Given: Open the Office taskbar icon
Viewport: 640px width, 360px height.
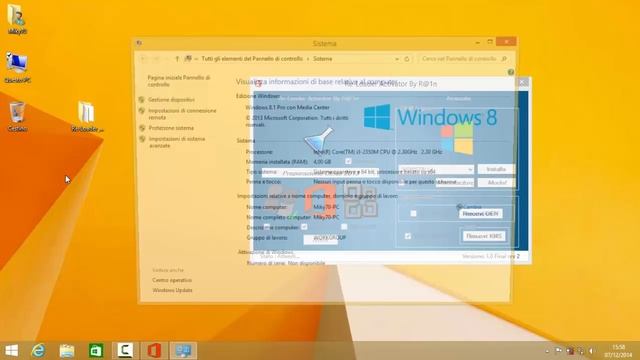Looking at the screenshot, I should click(154, 351).
